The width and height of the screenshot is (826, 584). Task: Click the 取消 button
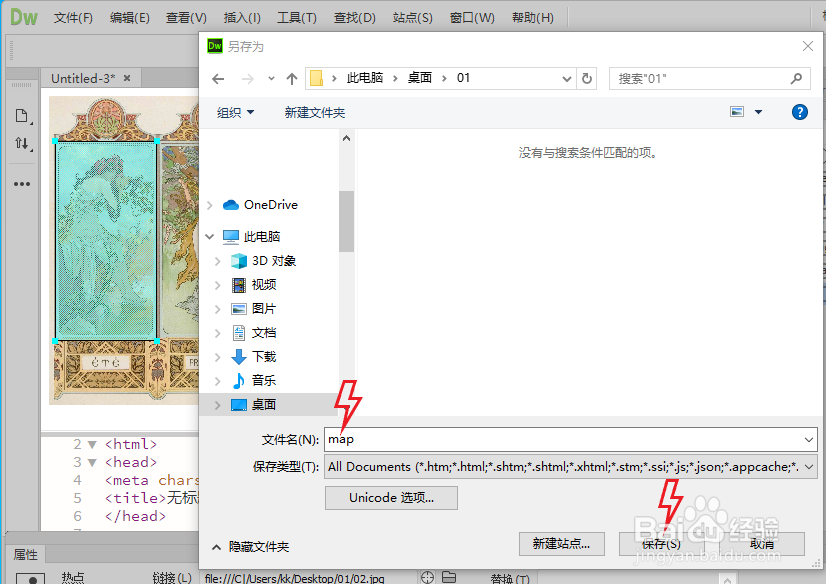tap(762, 543)
